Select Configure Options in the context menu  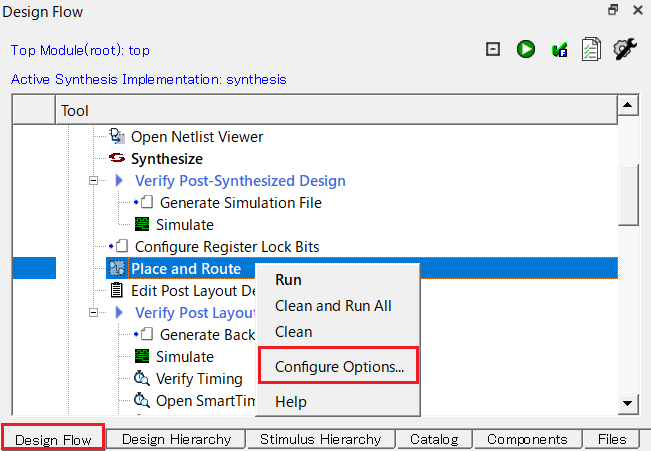[x=339, y=366]
